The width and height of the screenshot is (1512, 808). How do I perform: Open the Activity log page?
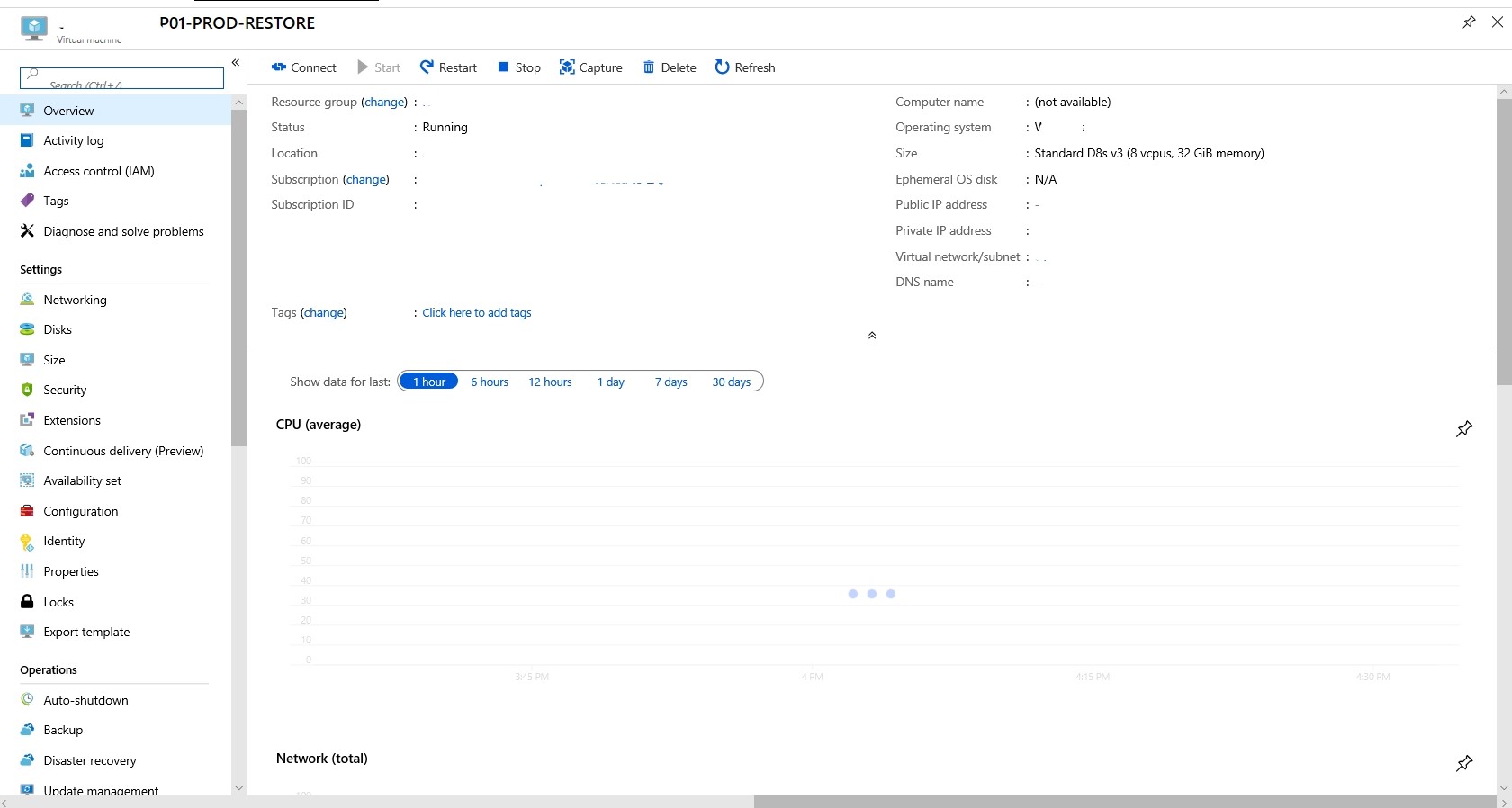(x=73, y=140)
